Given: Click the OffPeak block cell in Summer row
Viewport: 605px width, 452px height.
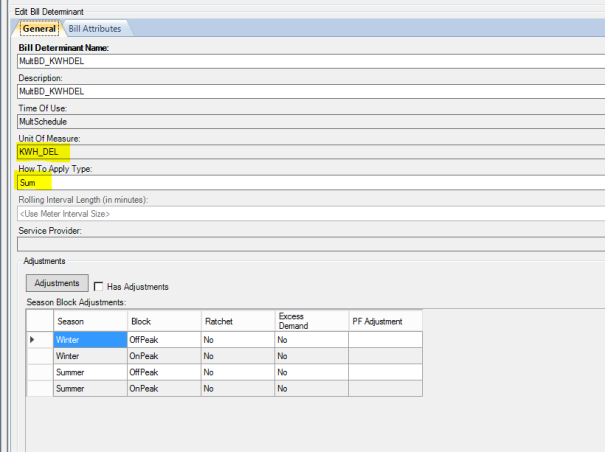Looking at the screenshot, I should pyautogui.click(x=164, y=372).
